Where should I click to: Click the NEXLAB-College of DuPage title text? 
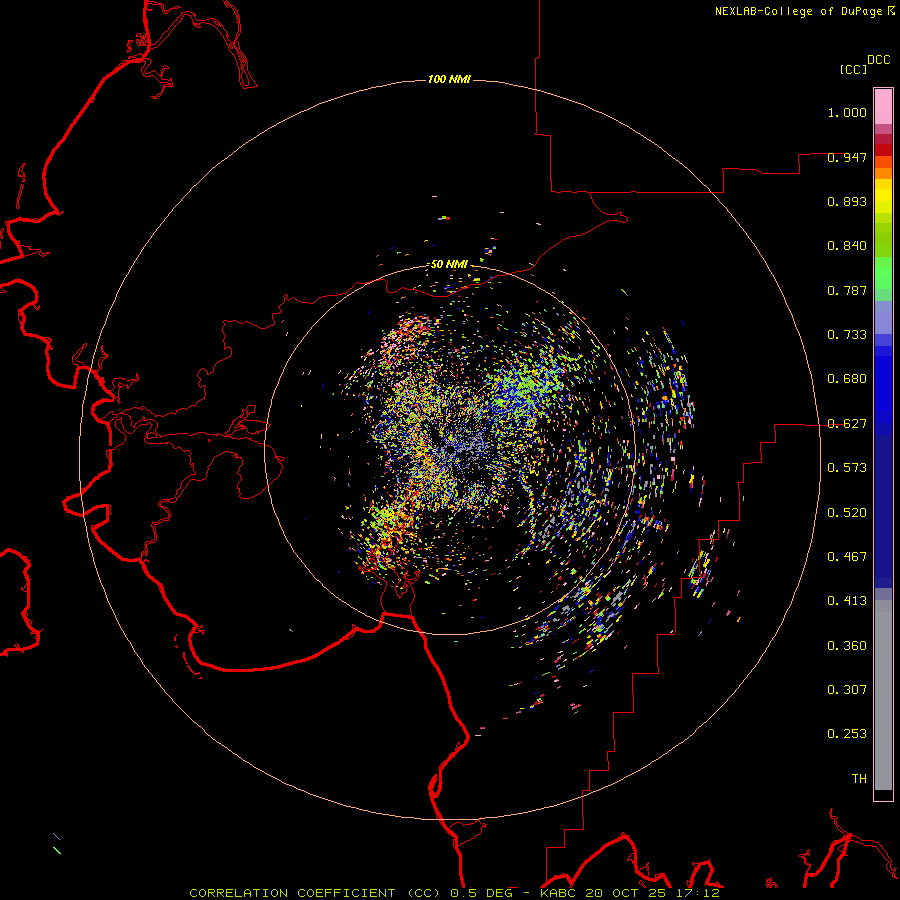point(798,11)
